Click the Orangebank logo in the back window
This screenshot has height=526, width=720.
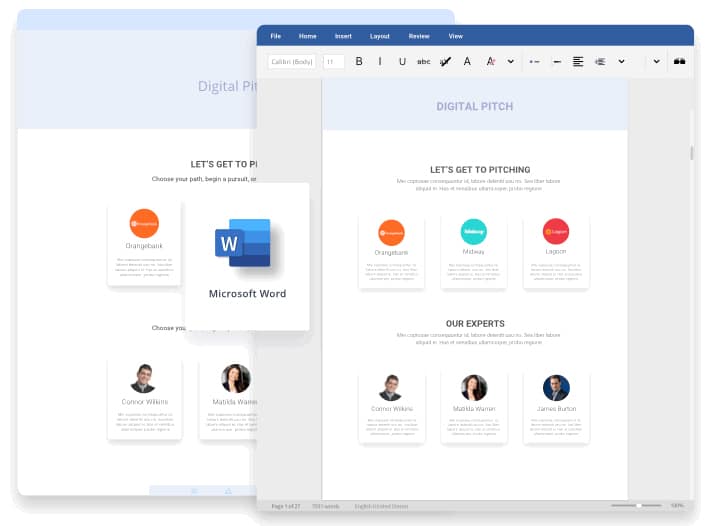(144, 224)
